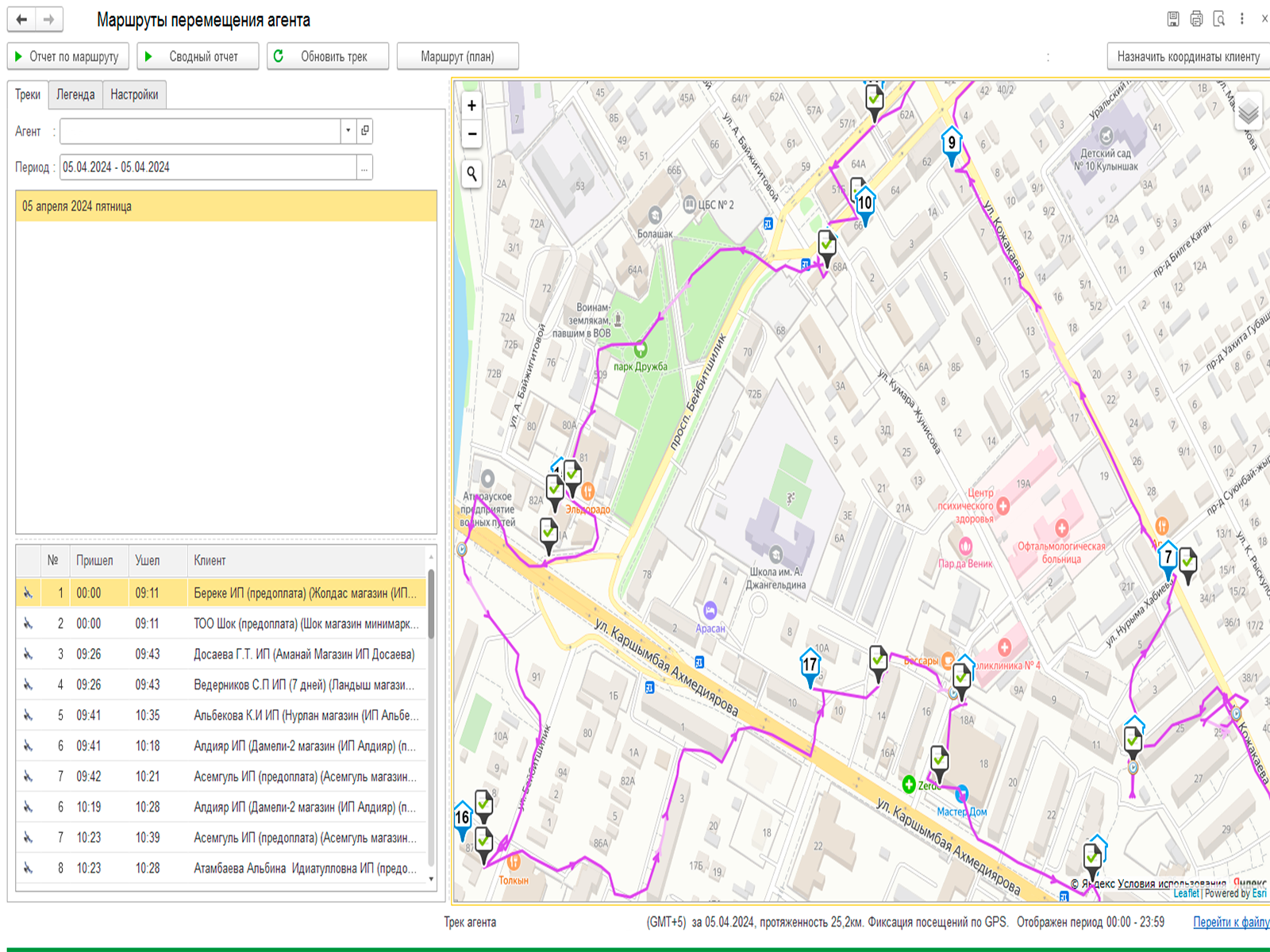The width and height of the screenshot is (1270, 952).
Task: Save the report using the diskette icon
Action: [1173, 19]
